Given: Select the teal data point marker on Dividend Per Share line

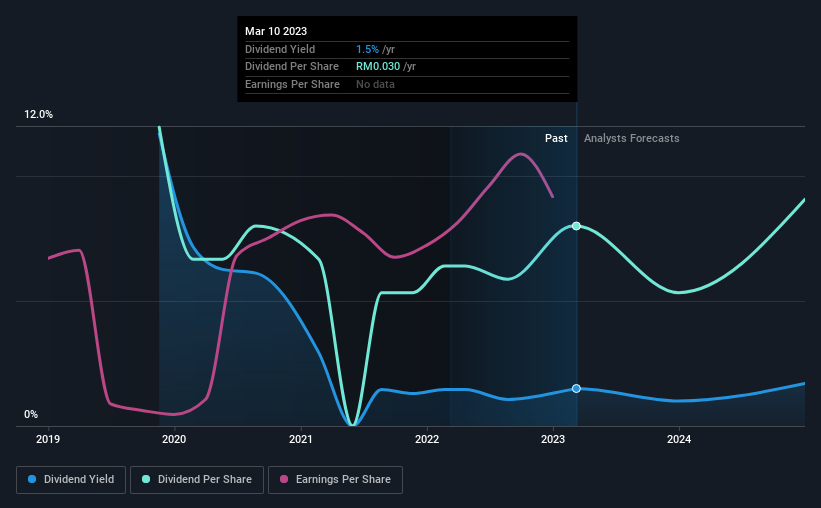Looking at the screenshot, I should tap(576, 226).
